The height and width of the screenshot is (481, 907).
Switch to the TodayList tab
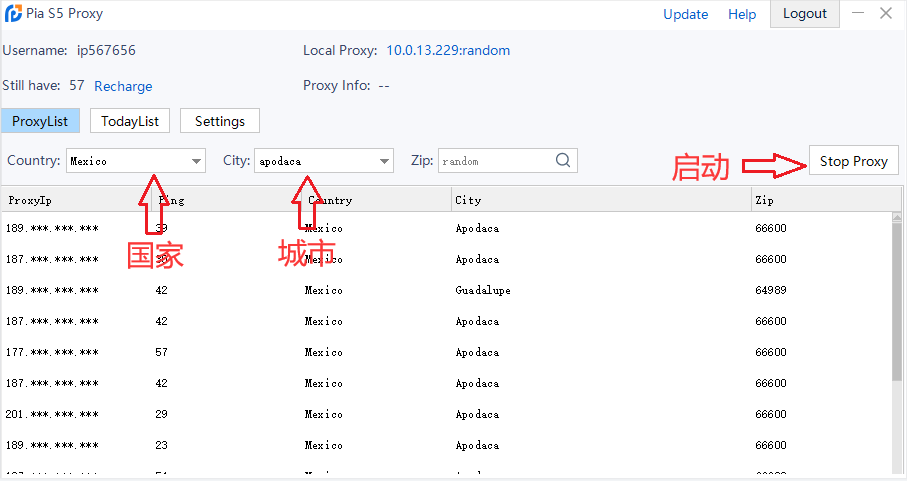pos(130,121)
